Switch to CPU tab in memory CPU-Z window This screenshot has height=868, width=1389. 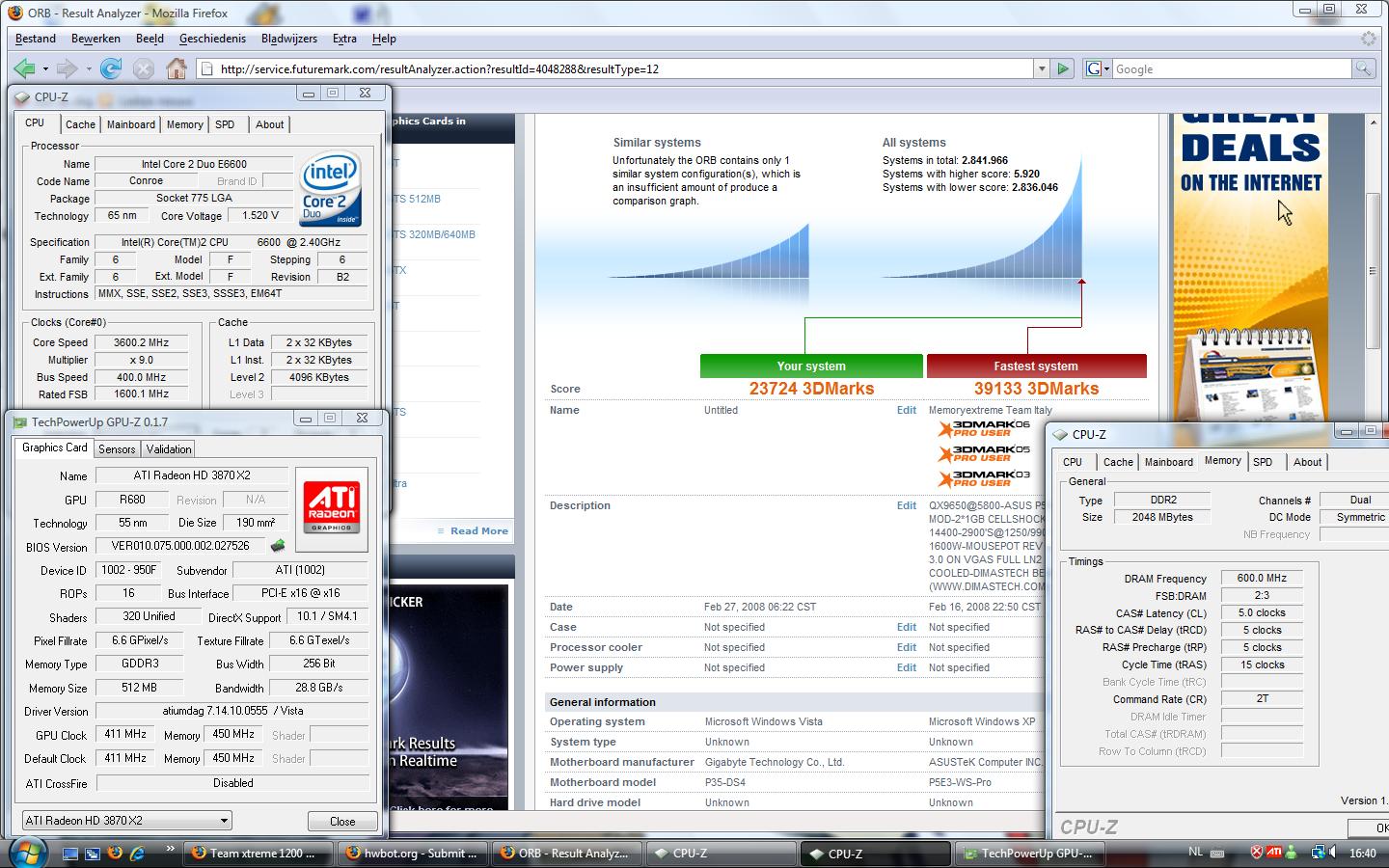[1073, 462]
